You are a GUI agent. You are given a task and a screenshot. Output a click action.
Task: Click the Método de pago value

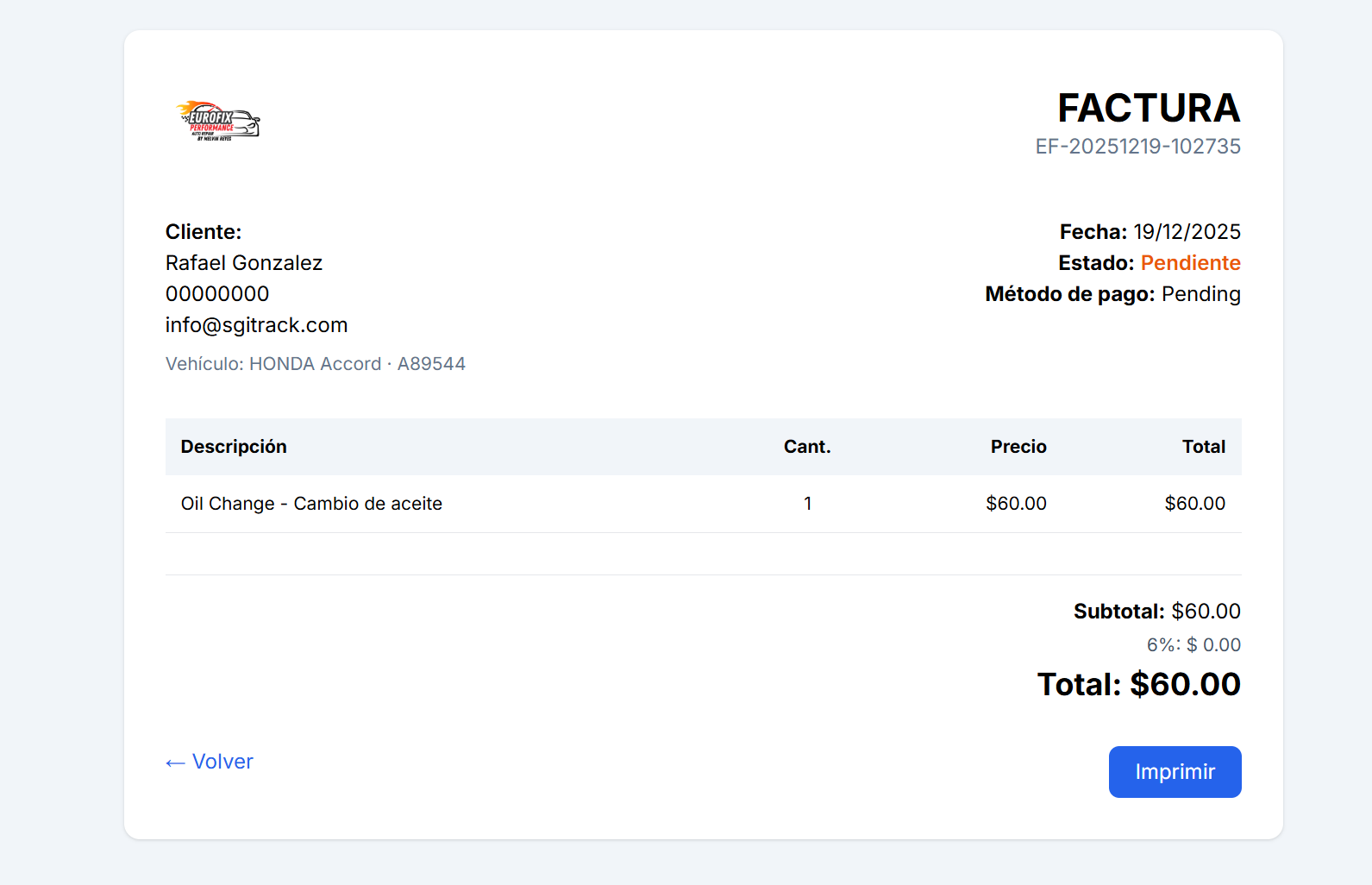click(x=1200, y=294)
